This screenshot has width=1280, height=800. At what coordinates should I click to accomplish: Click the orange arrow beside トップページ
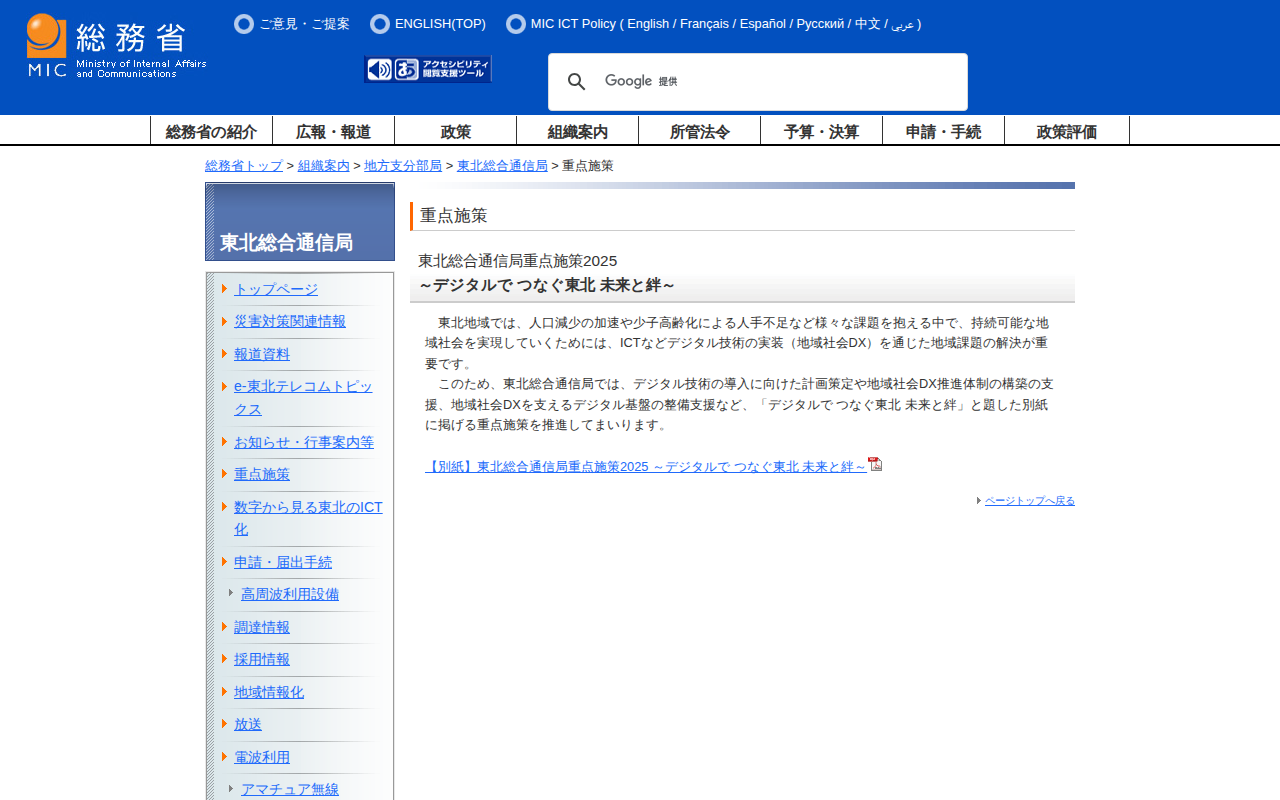225,289
